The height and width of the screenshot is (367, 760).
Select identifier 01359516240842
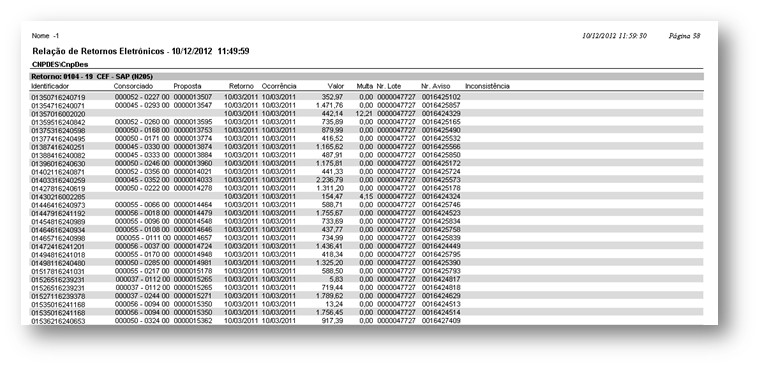click(x=58, y=122)
